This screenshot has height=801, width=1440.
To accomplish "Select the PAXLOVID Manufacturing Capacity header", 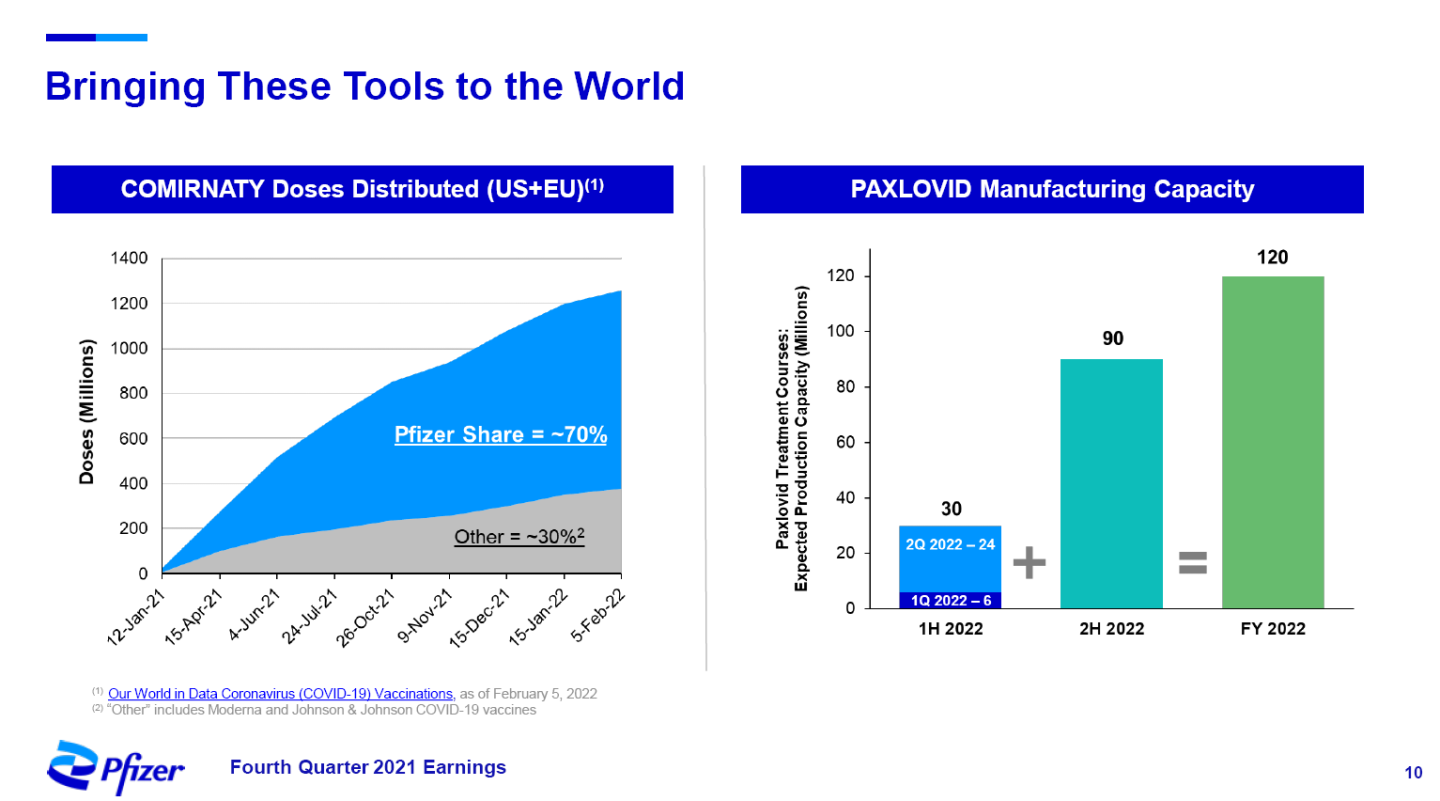I will [x=1052, y=189].
